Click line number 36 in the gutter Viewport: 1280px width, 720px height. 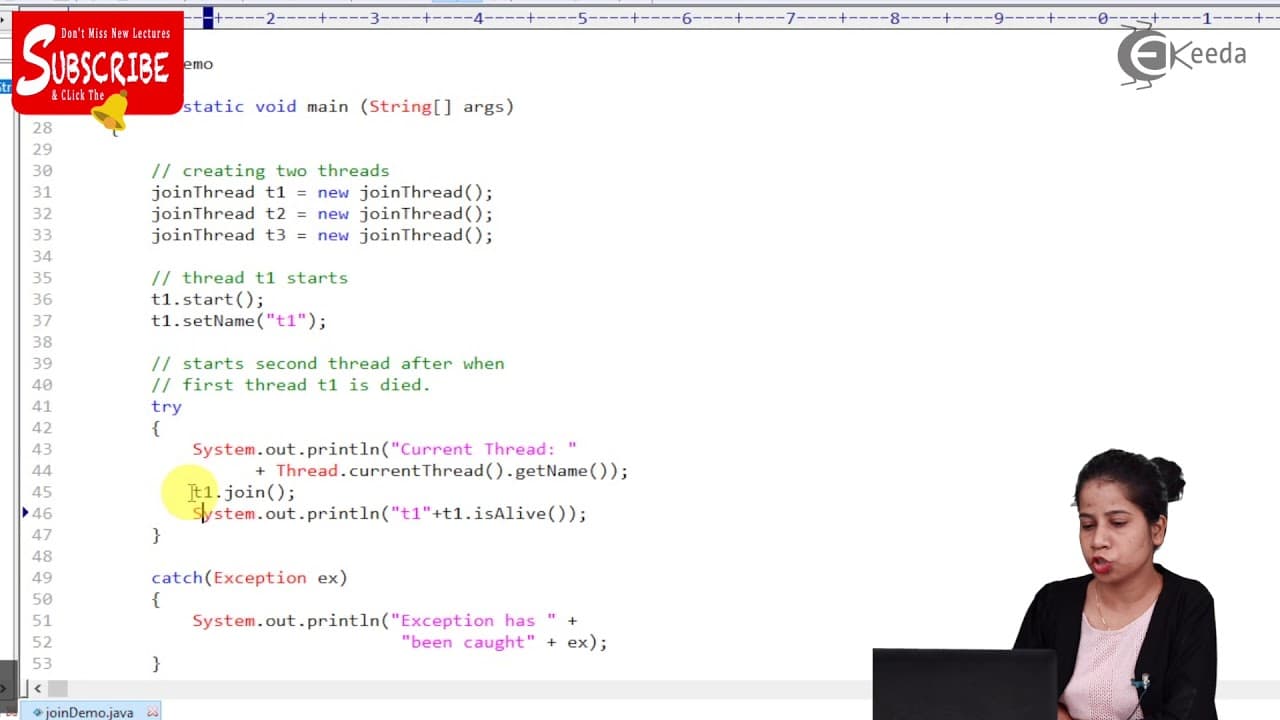click(41, 299)
